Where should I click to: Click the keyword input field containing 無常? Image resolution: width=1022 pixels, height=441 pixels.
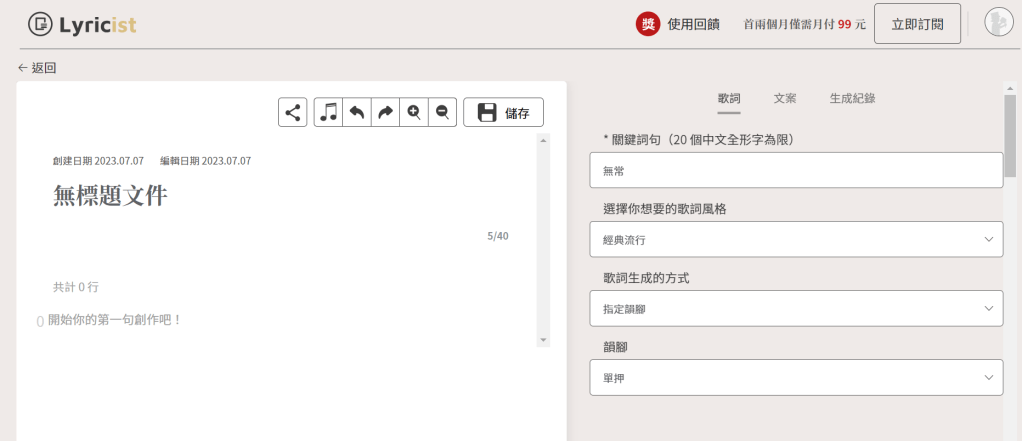[x=796, y=171]
